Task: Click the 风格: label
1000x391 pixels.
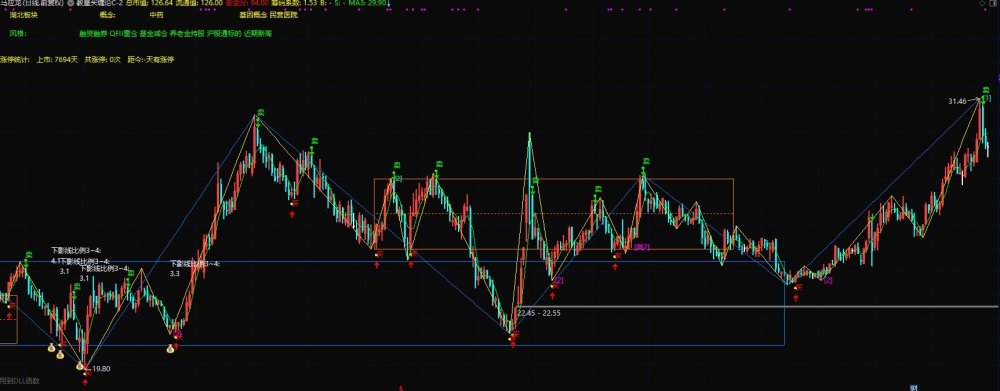Action: coord(18,33)
